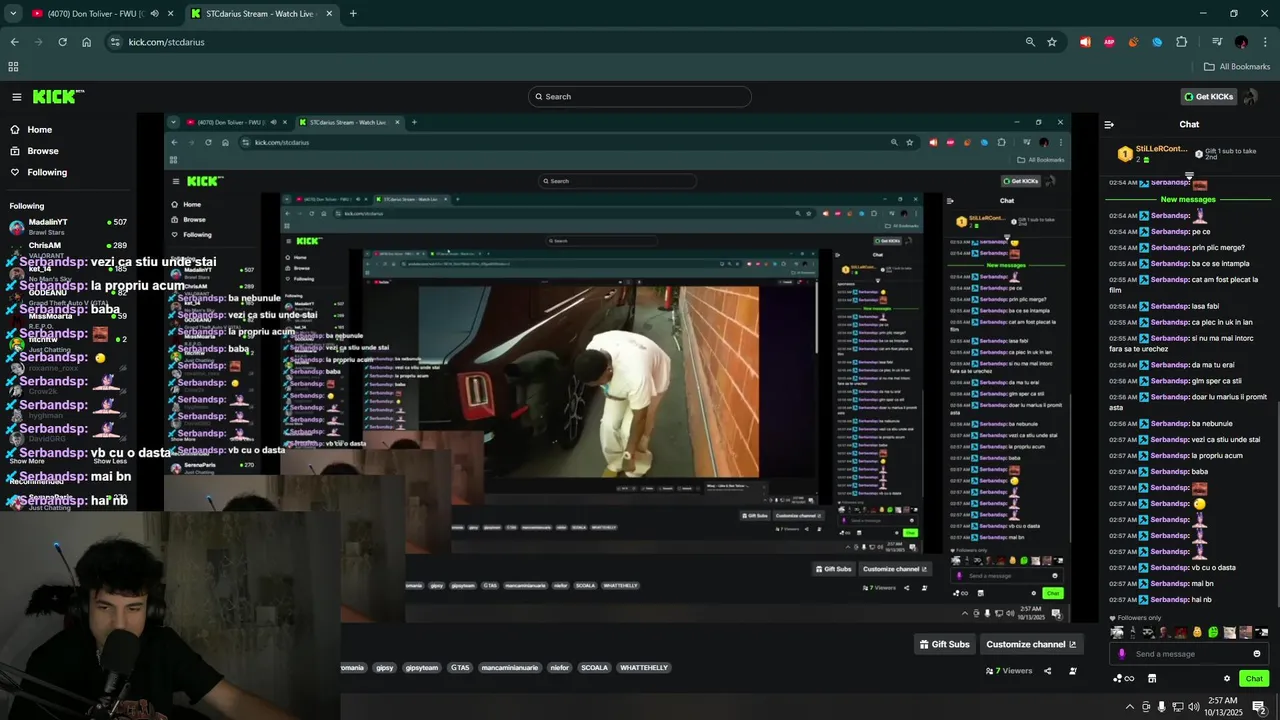The width and height of the screenshot is (1280, 720).
Task: Click Show More in Following list
Action: coord(27,461)
